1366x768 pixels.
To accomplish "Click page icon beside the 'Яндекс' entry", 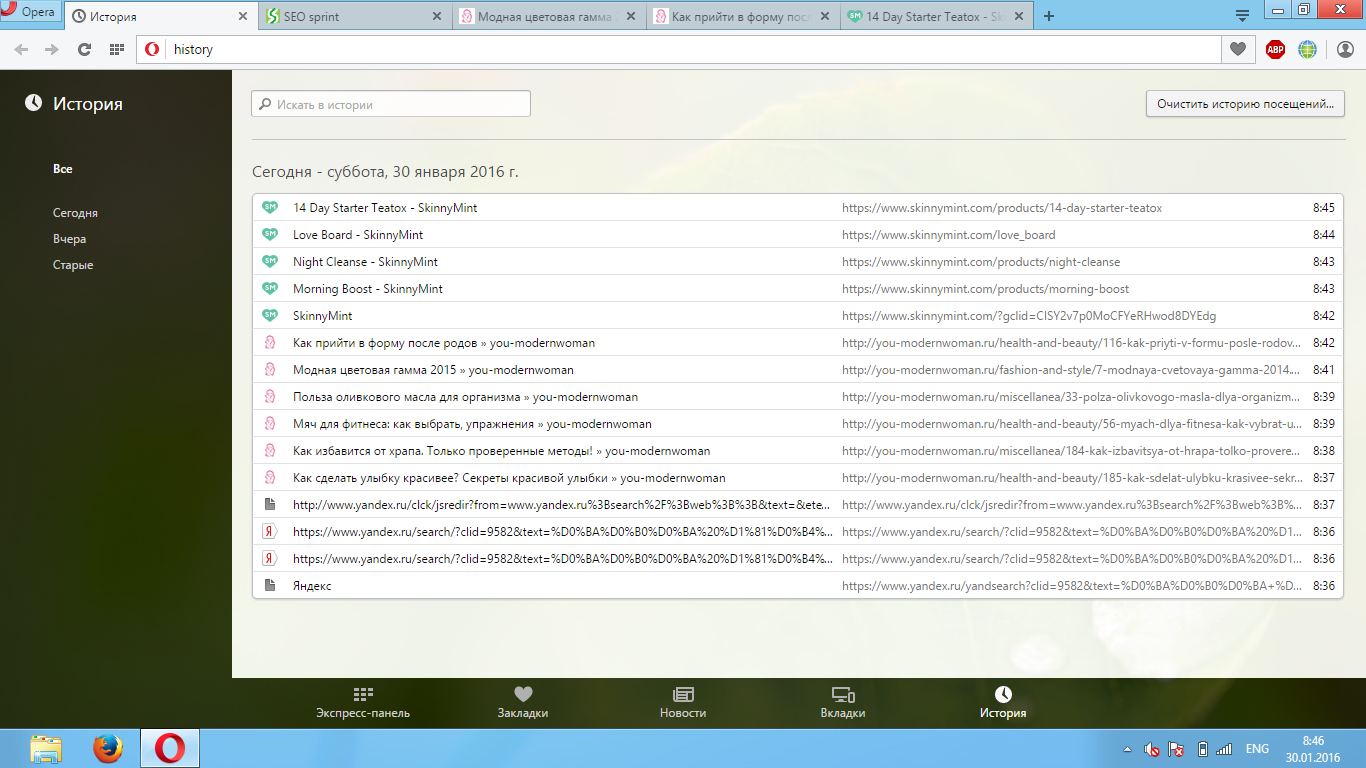I will point(269,585).
